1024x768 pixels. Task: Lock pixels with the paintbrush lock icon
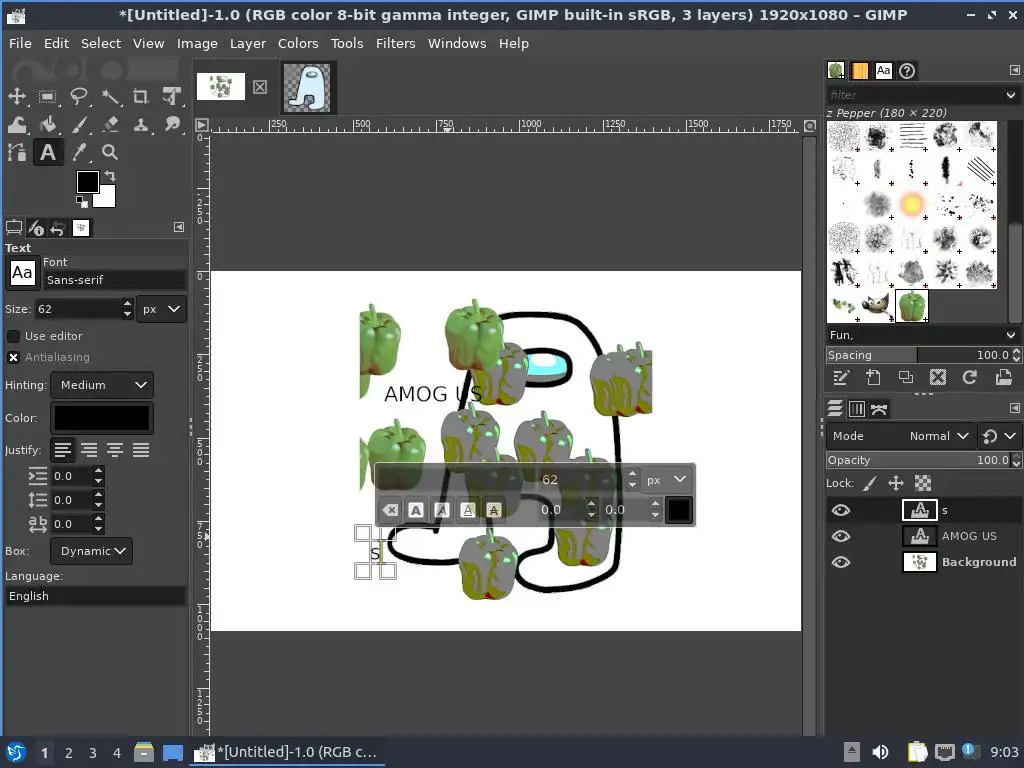click(x=869, y=483)
